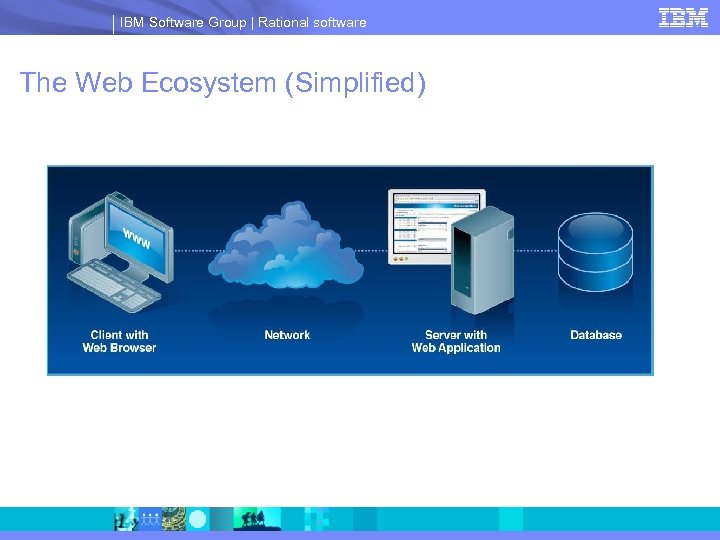This screenshot has width=720, height=540.
Task: Click the network cloud icon
Action: click(x=286, y=245)
